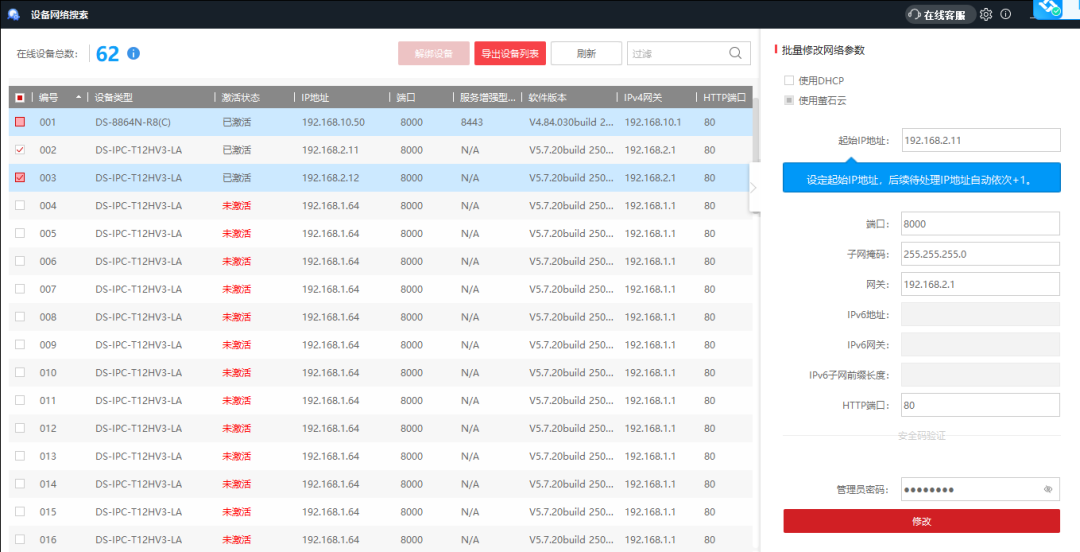The image size is (1080, 552).
Task: Collapse the side panel with the arrow handle
Action: pos(754,187)
